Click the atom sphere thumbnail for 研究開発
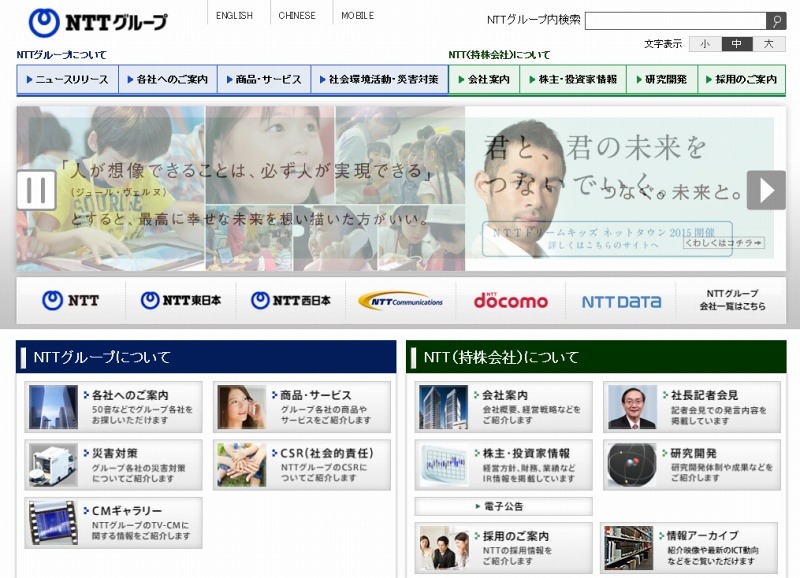 point(632,465)
